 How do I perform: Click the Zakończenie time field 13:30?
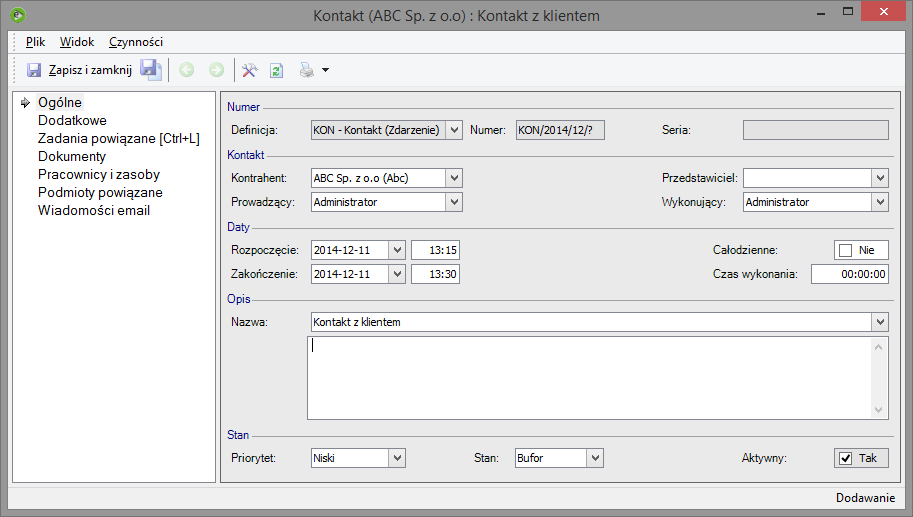point(436,274)
